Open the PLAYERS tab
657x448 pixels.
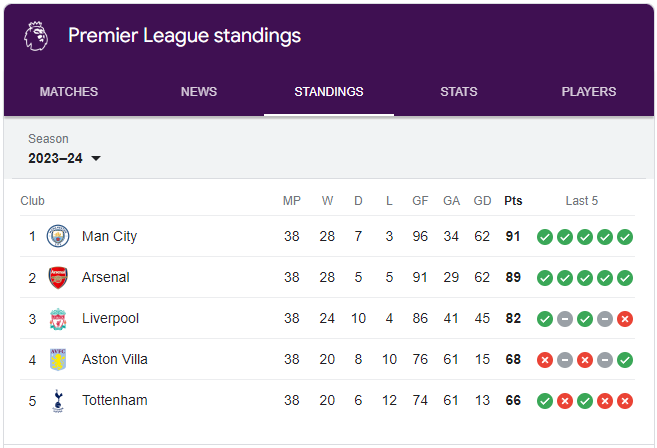(588, 91)
